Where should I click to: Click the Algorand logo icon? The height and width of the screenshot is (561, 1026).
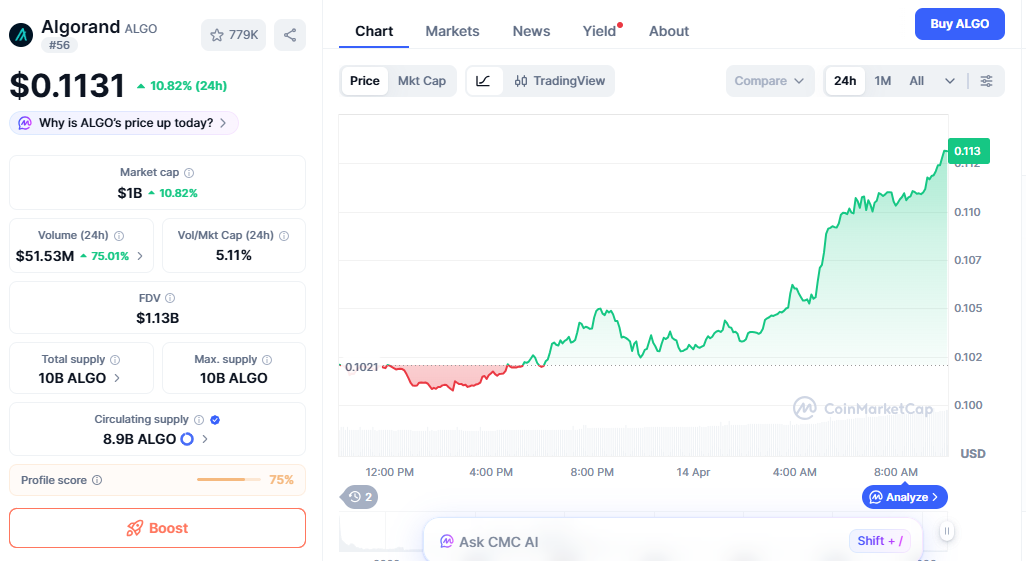[21, 35]
